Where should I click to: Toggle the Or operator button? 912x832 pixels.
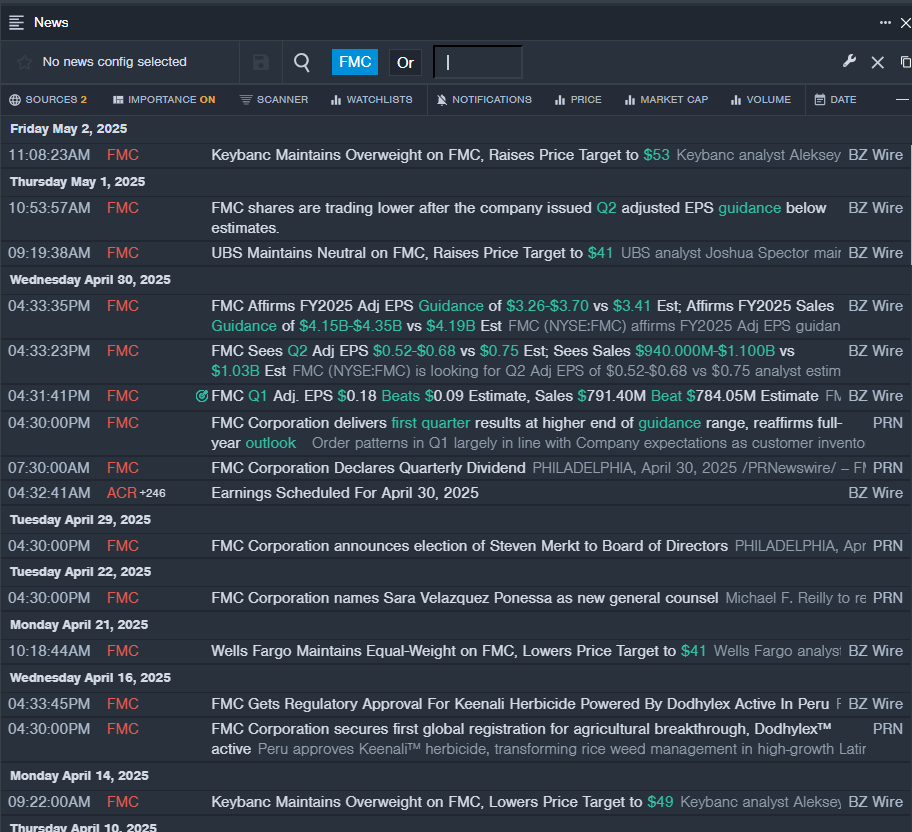[x=405, y=62]
